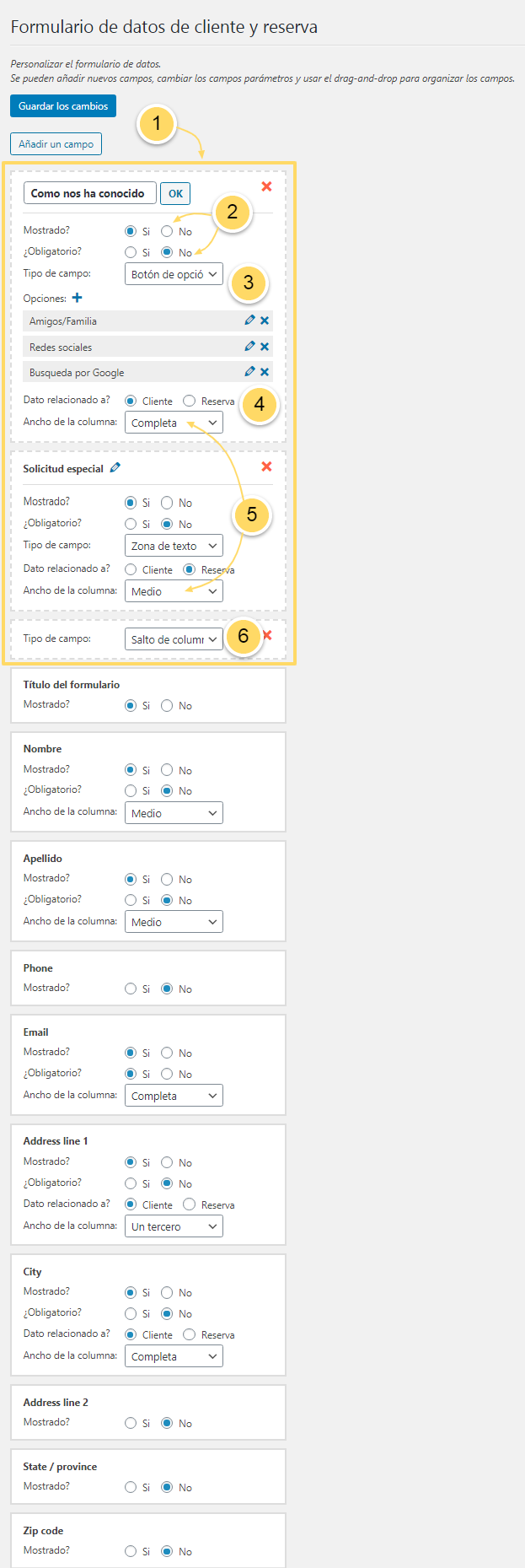525x1568 pixels.
Task: Click the Guardar los cambios button
Action: click(62, 105)
